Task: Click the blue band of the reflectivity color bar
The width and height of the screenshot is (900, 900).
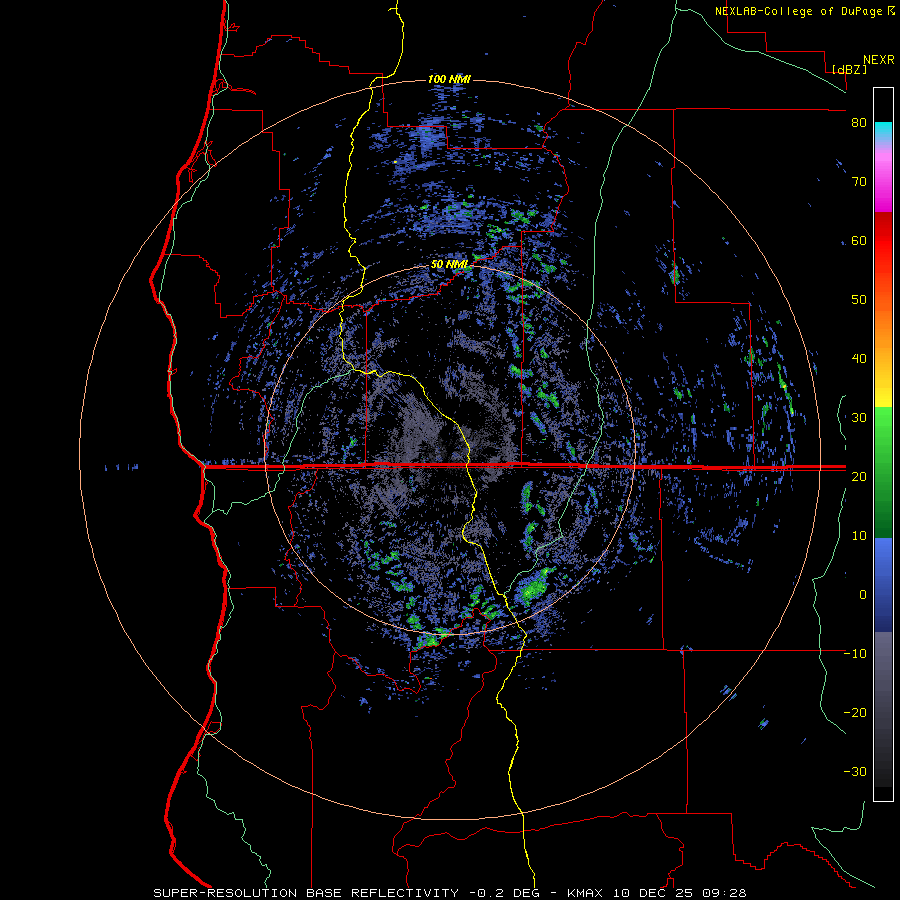Action: point(883,585)
